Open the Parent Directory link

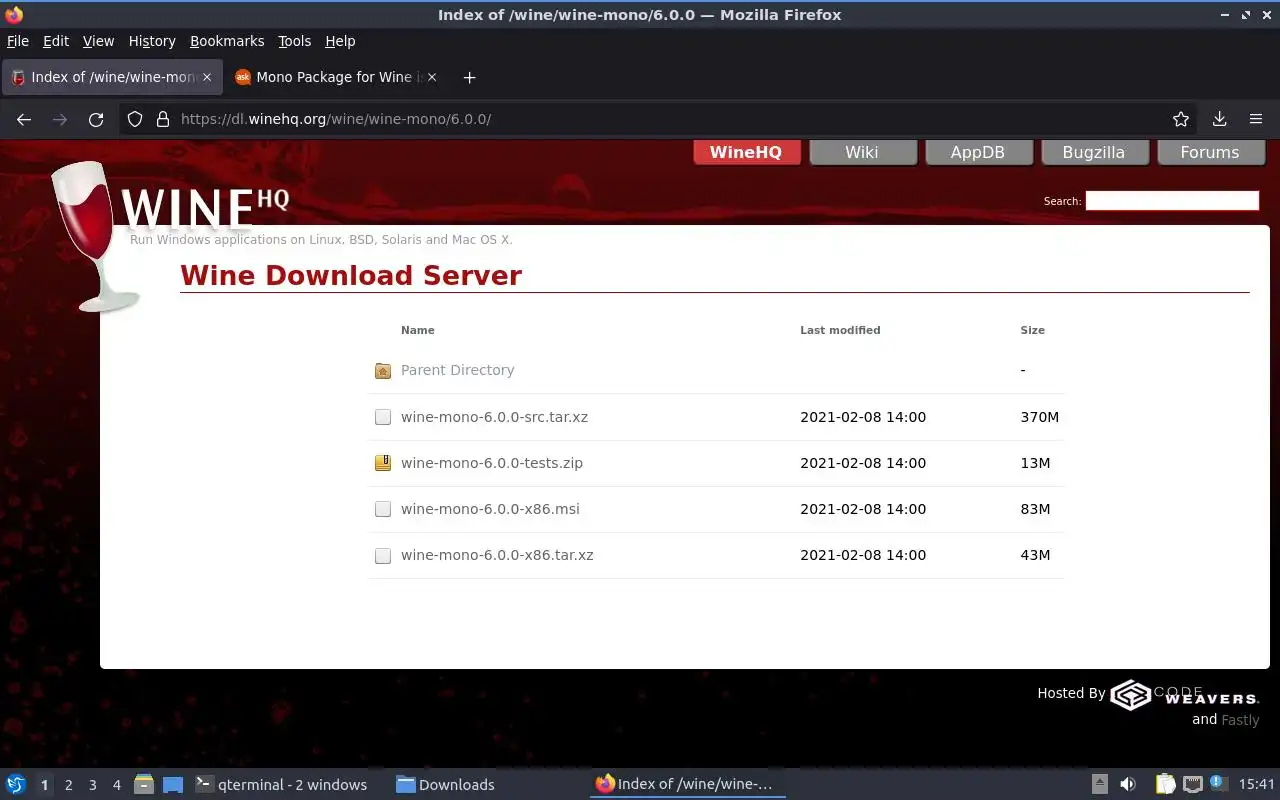tap(457, 370)
